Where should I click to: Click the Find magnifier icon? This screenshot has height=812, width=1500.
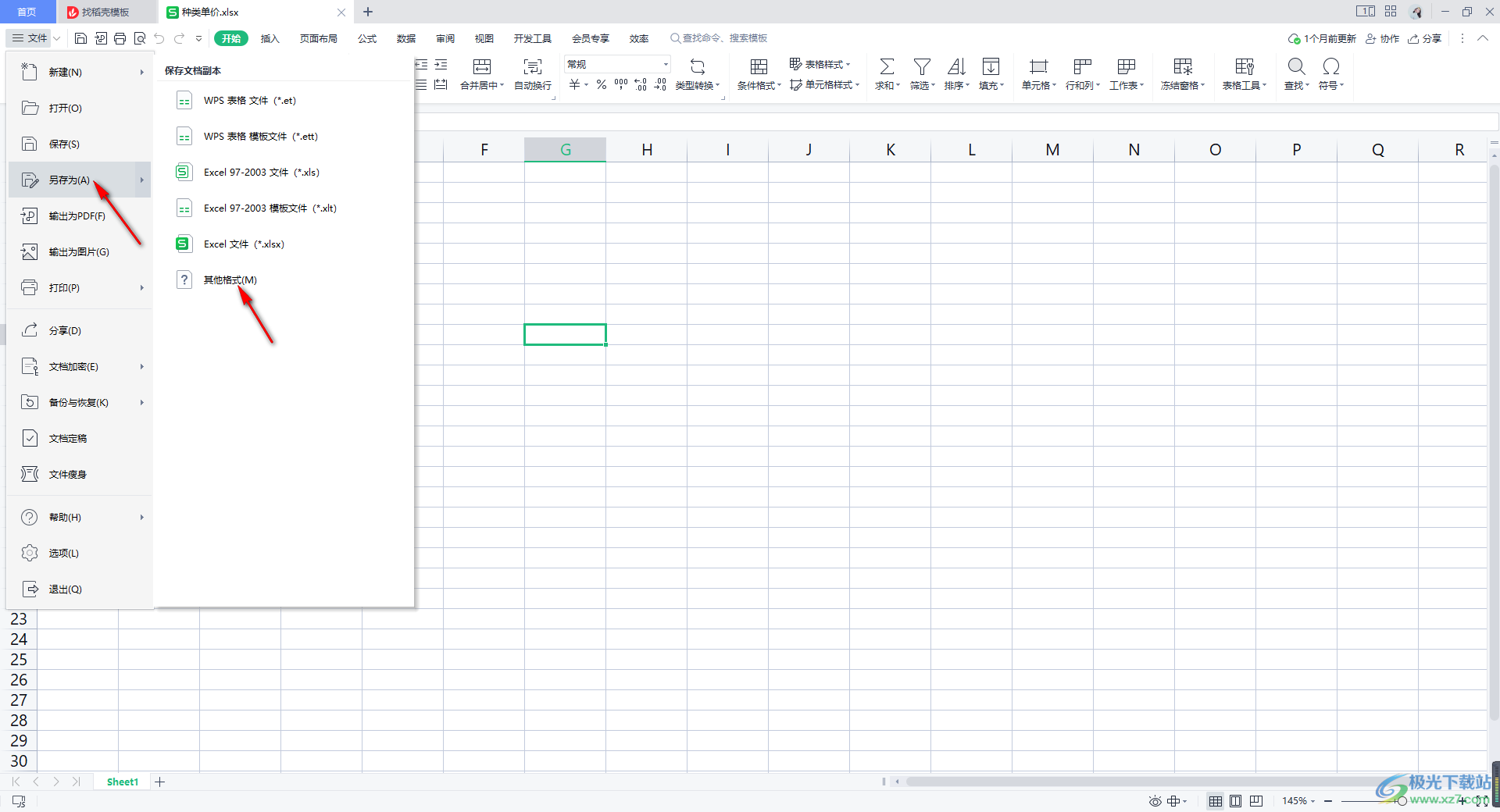1296,66
